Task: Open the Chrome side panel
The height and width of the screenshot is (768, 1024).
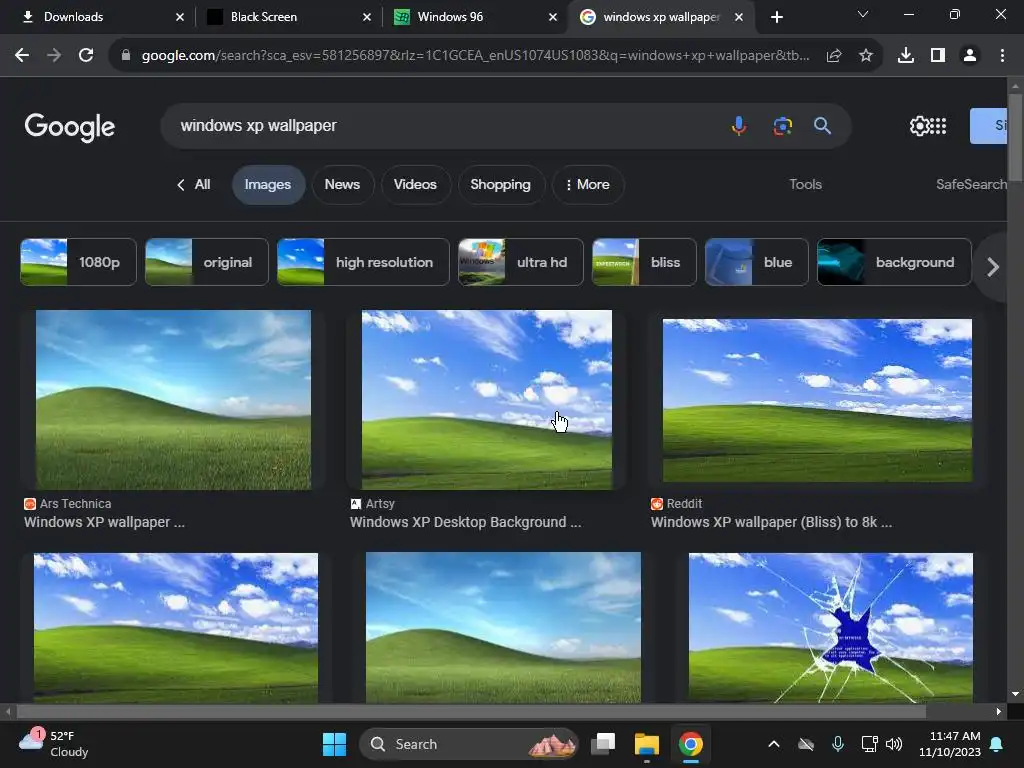Action: pyautogui.click(x=938, y=56)
